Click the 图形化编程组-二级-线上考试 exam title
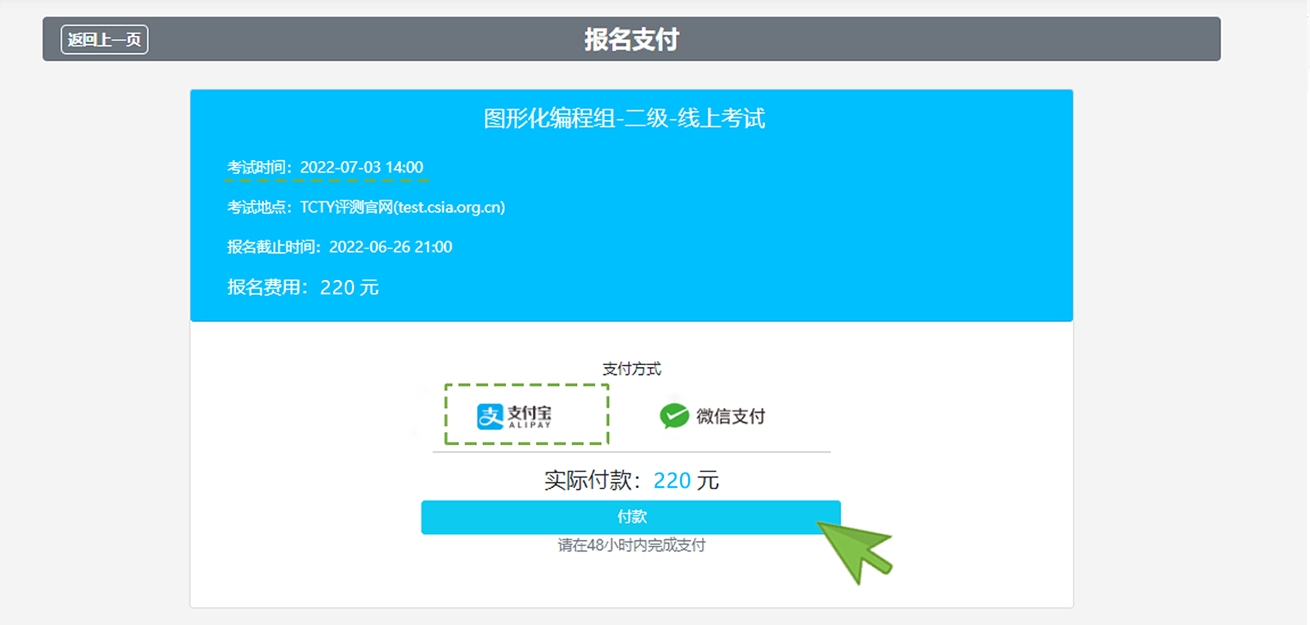1310x625 pixels. (x=625, y=118)
